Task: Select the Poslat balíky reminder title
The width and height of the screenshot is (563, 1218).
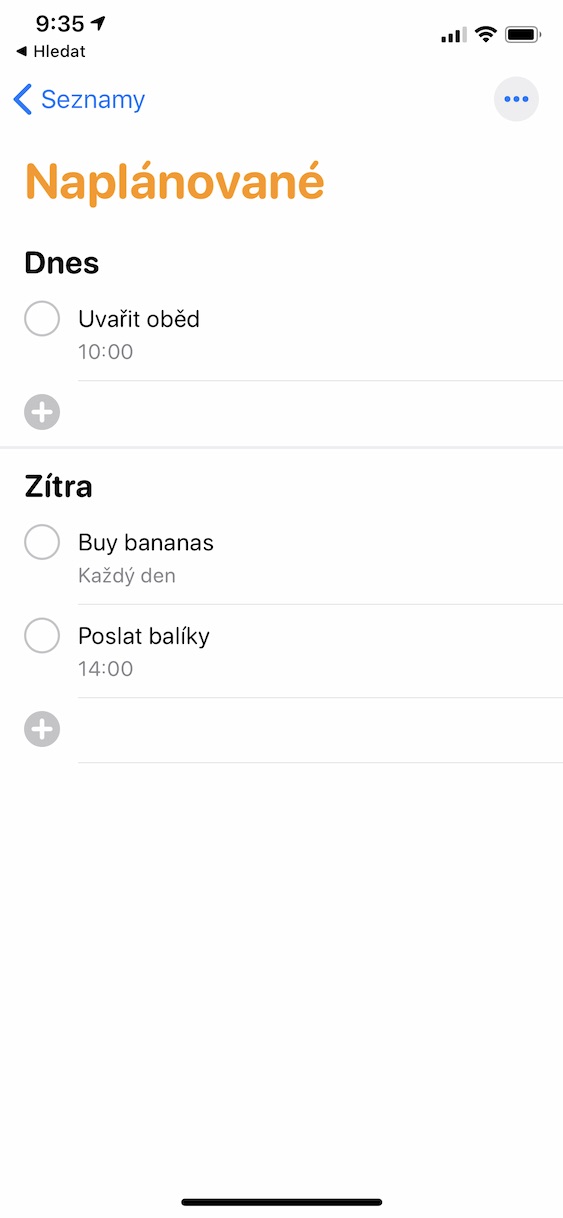Action: pyautogui.click(x=144, y=636)
